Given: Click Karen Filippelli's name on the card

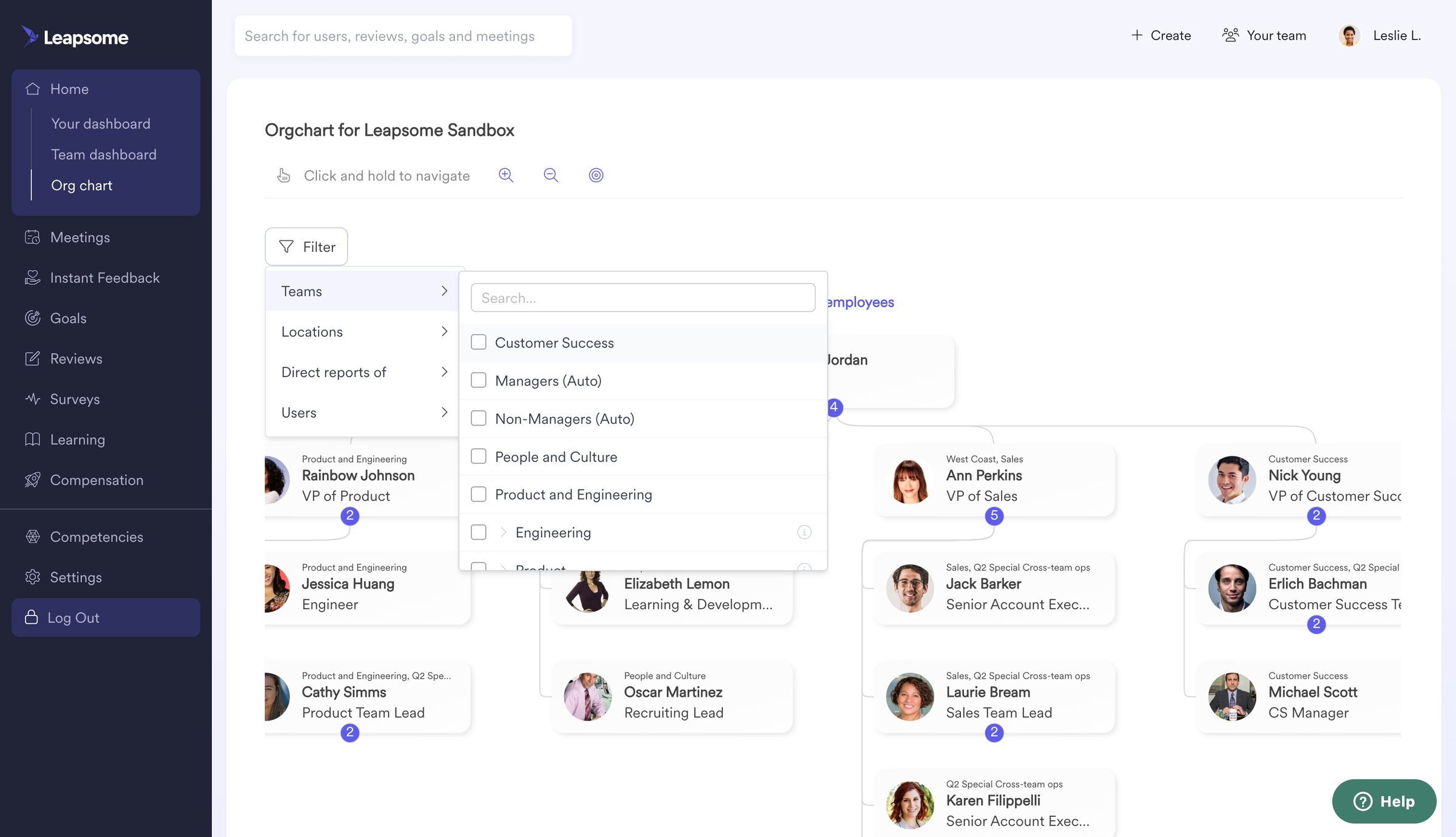Looking at the screenshot, I should coord(993,801).
